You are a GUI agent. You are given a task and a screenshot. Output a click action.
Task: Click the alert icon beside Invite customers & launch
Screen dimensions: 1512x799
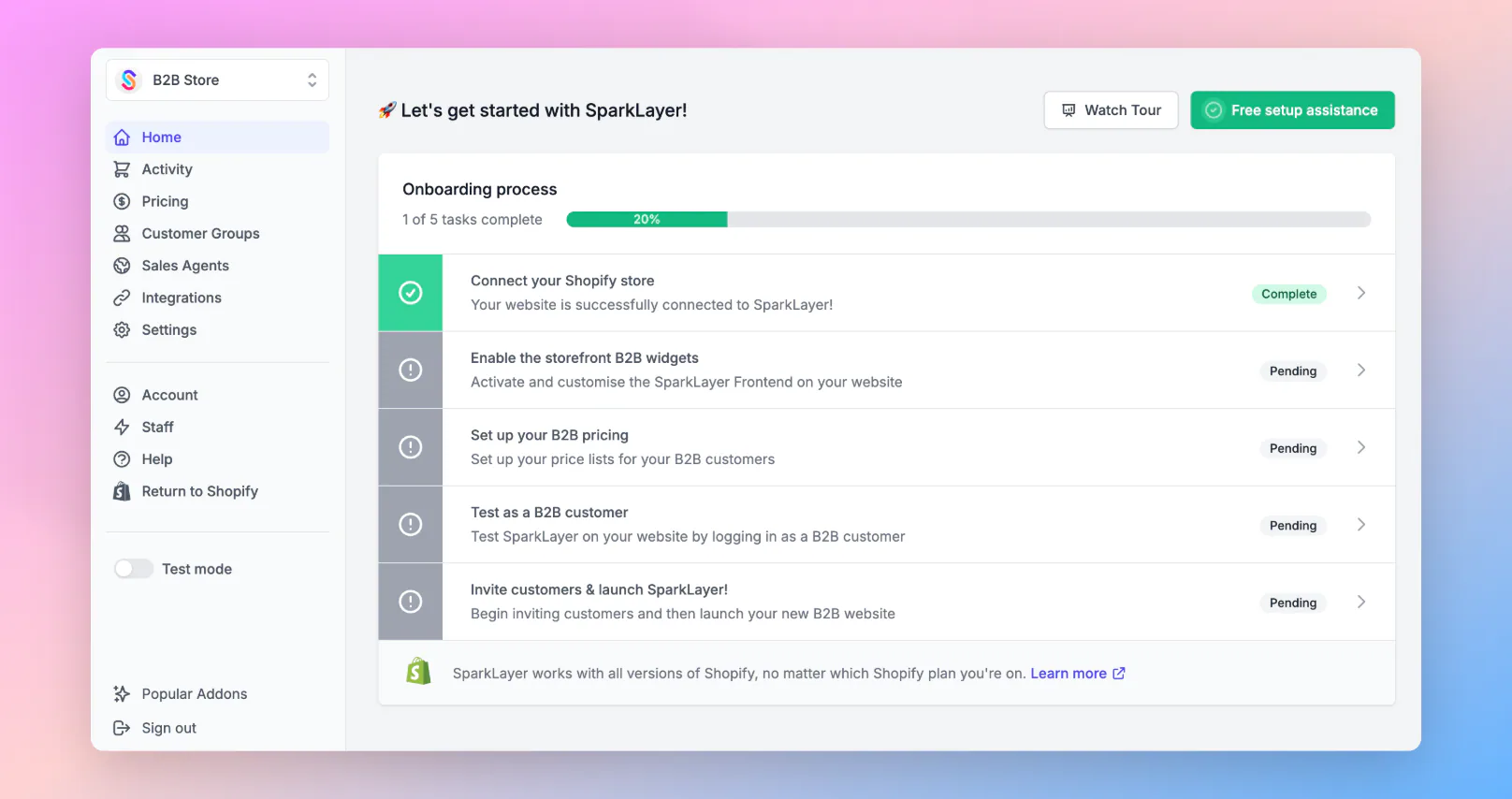(411, 602)
